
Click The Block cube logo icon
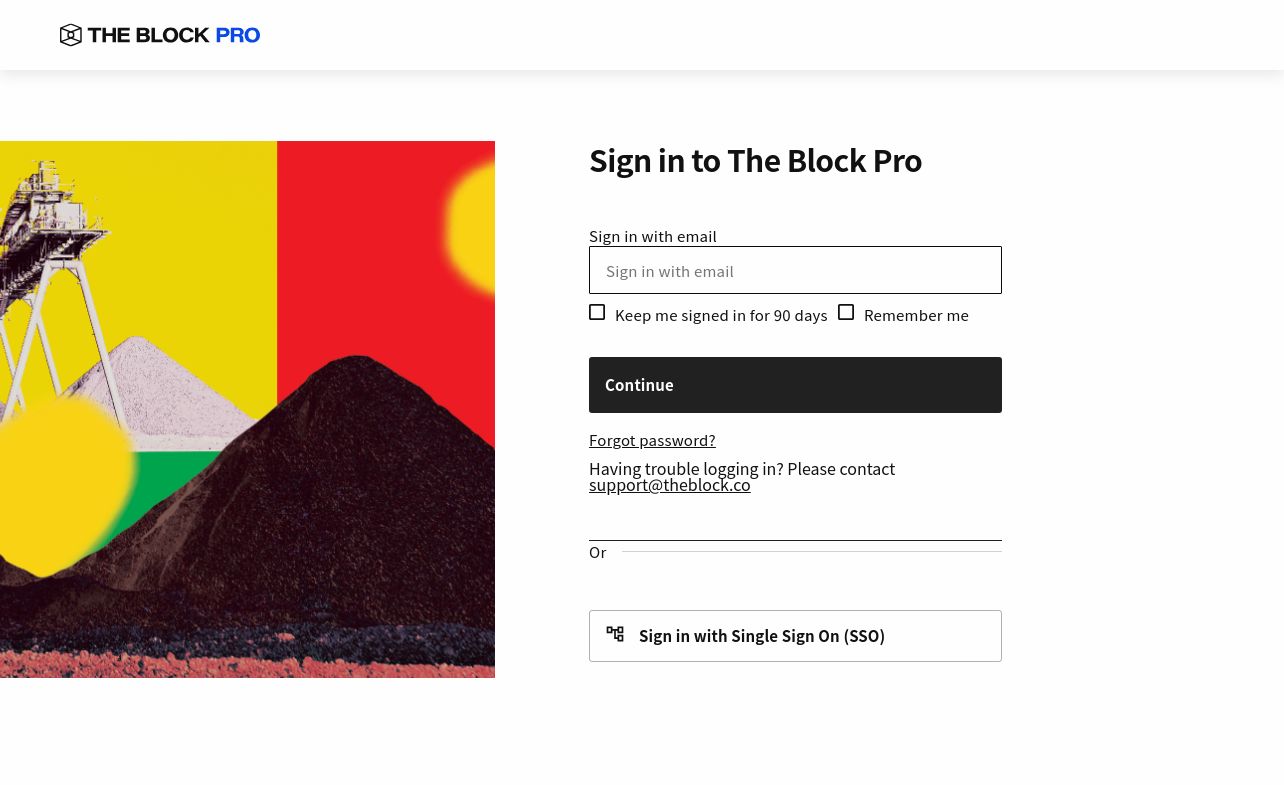pos(71,35)
